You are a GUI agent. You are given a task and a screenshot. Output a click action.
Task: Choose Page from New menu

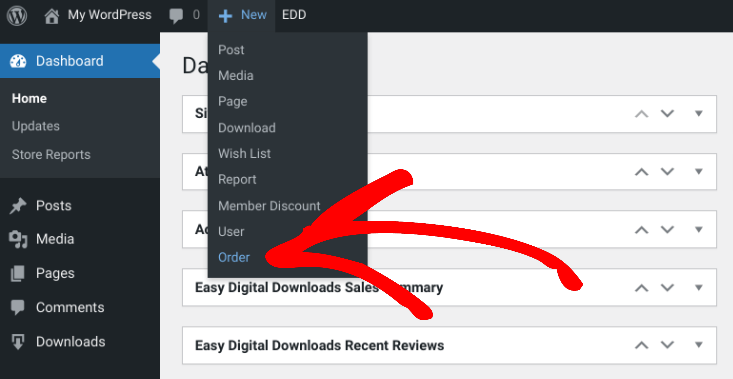pos(232,102)
